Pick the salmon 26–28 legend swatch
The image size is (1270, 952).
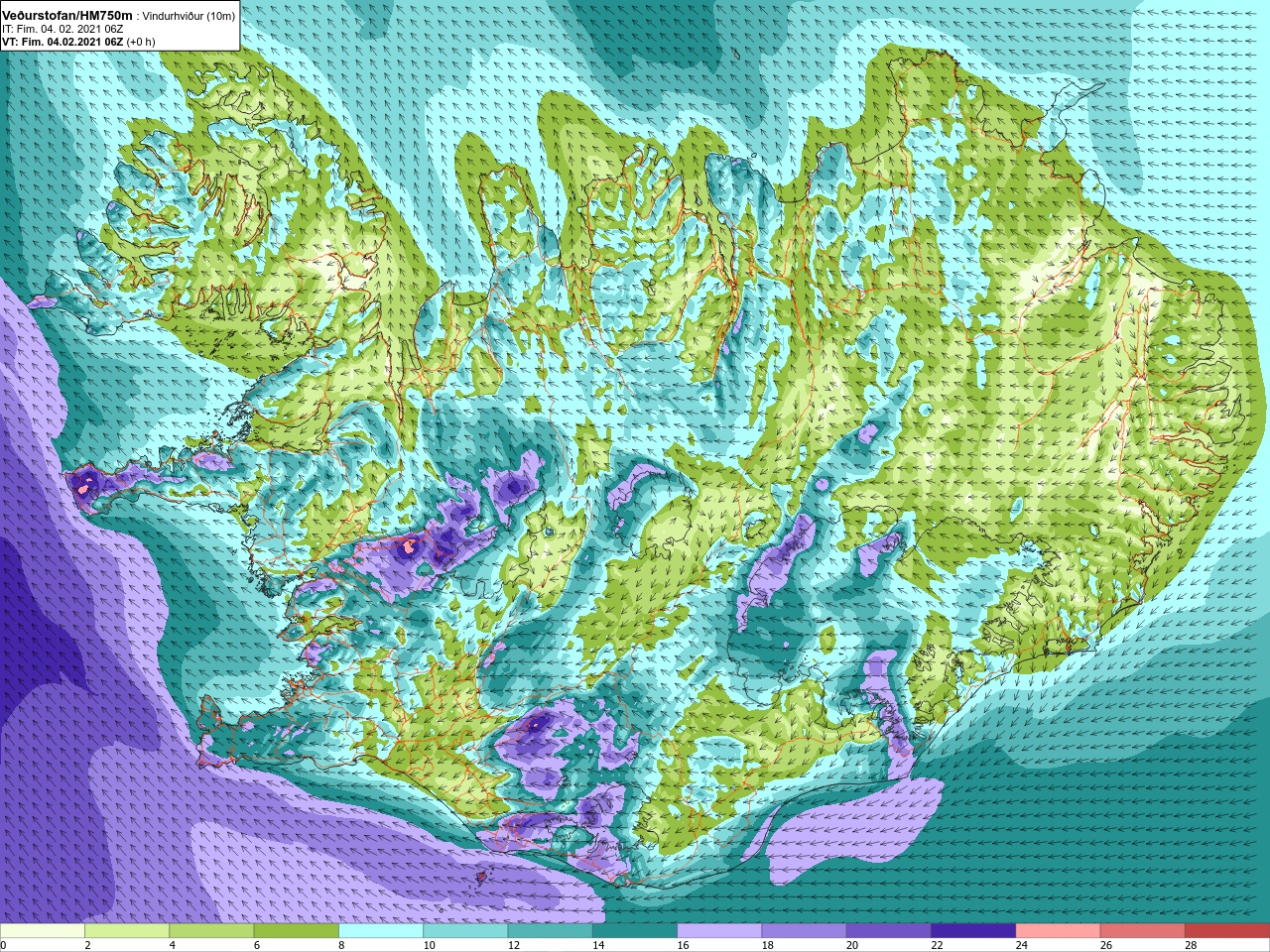(x=1143, y=931)
